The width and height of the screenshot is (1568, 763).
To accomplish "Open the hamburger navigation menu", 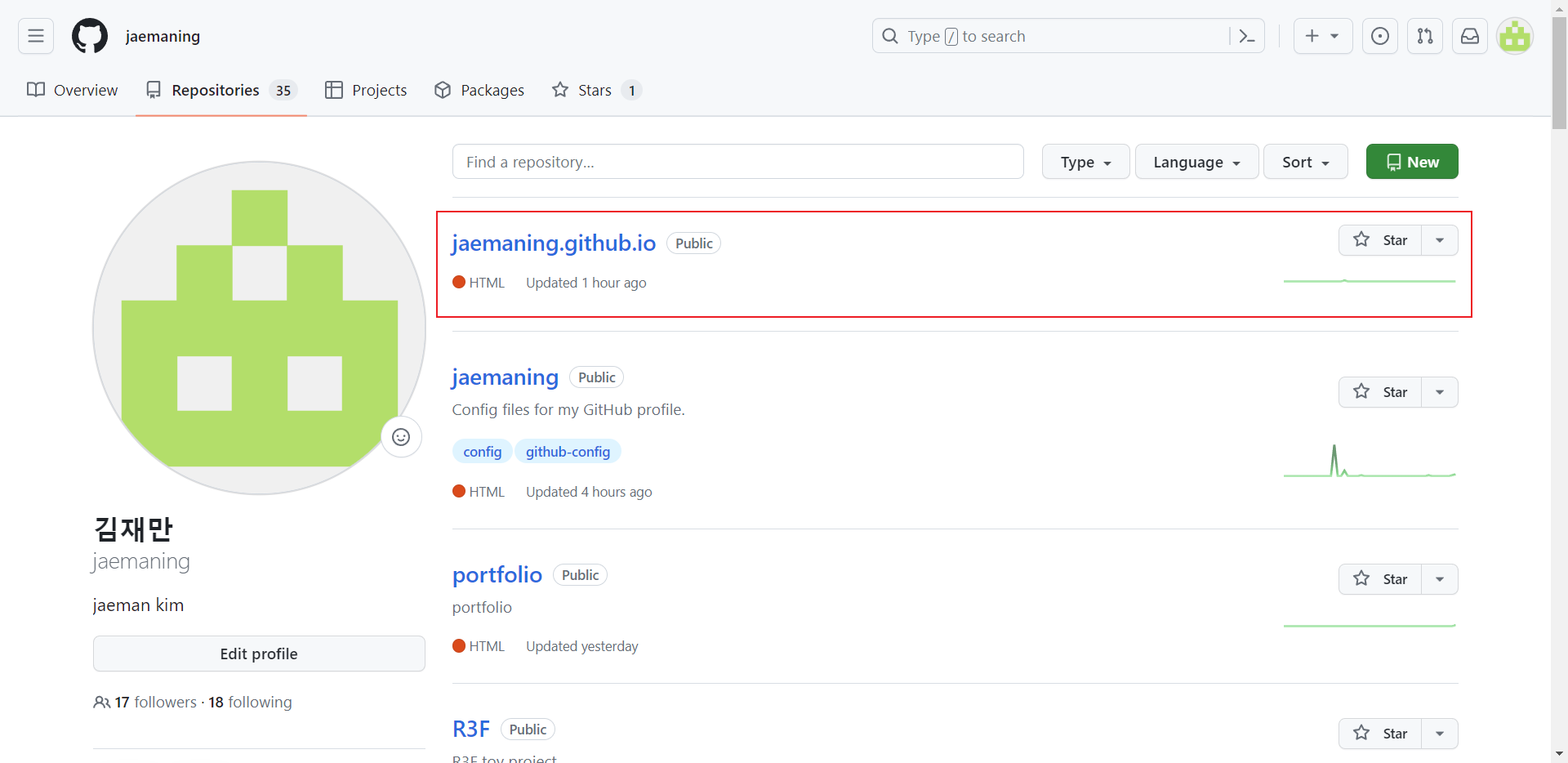I will (36, 36).
